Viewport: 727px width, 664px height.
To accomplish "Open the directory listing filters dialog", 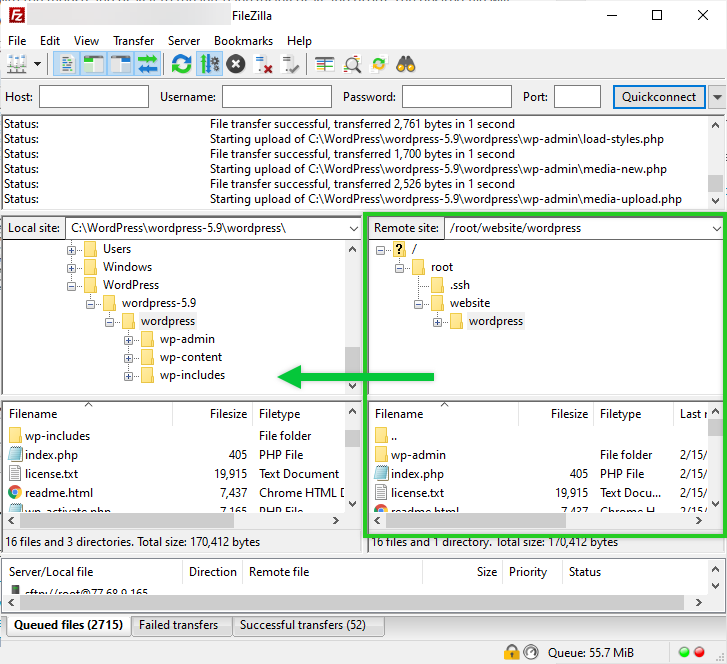I will [325, 65].
